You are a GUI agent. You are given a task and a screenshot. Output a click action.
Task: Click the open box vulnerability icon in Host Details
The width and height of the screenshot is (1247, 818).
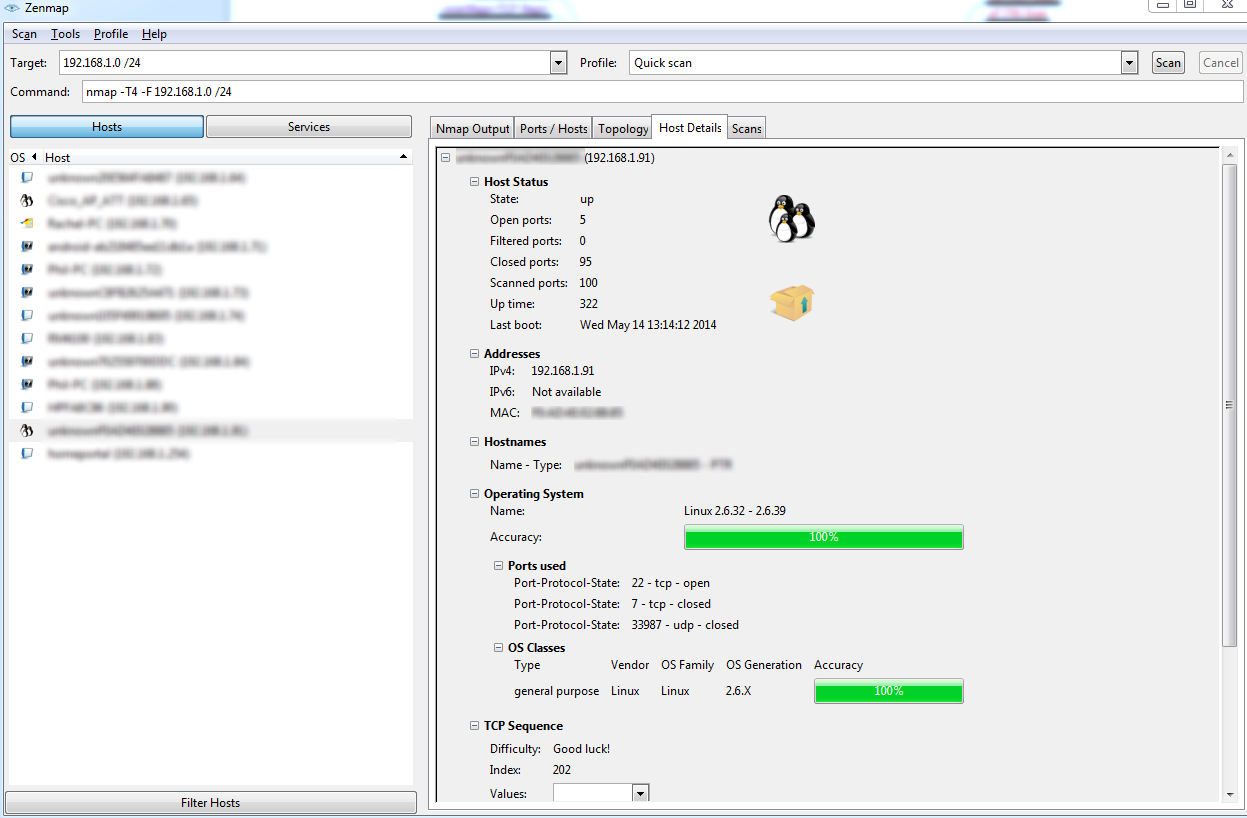click(x=792, y=303)
